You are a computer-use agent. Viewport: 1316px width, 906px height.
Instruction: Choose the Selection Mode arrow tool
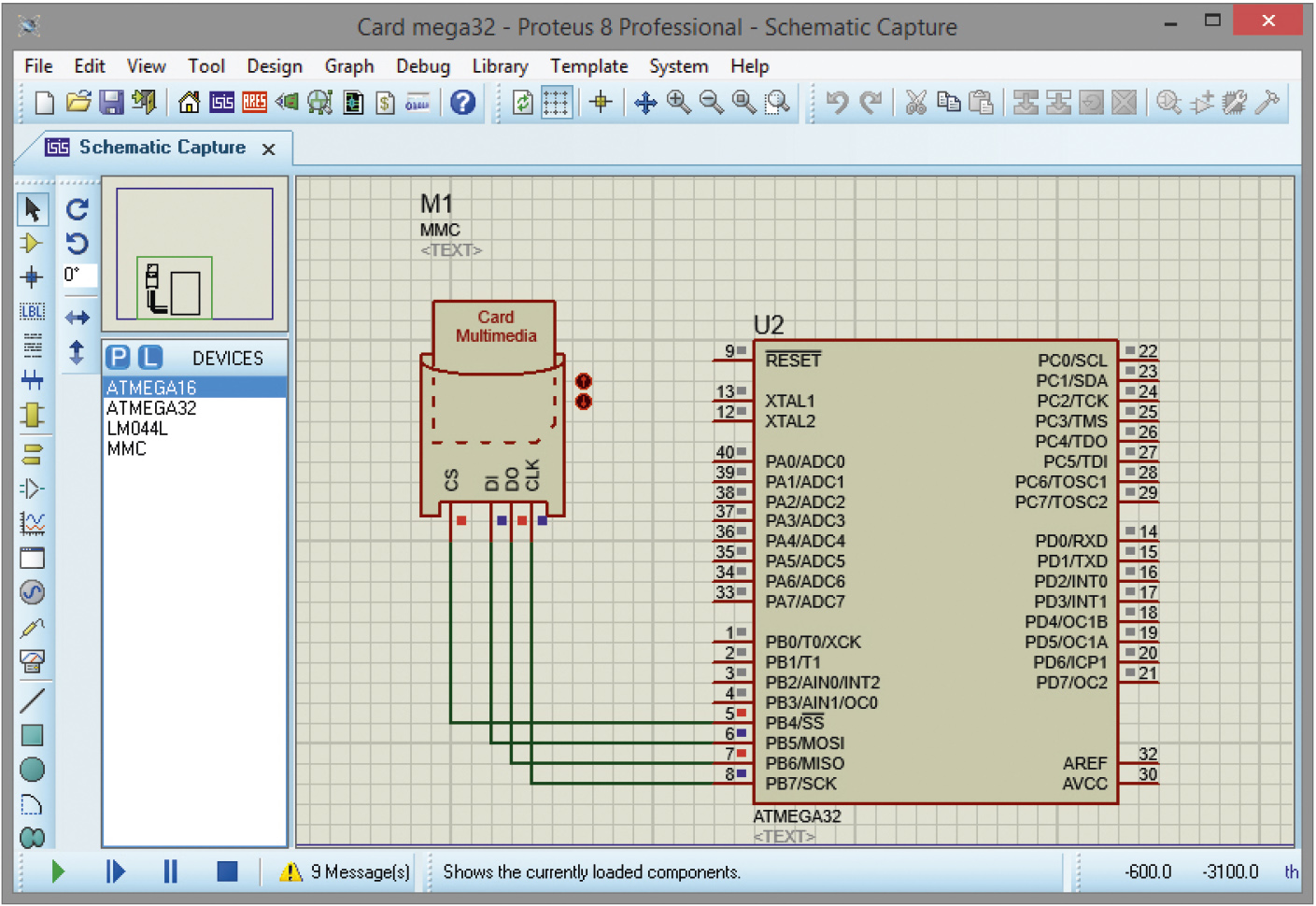(x=33, y=209)
